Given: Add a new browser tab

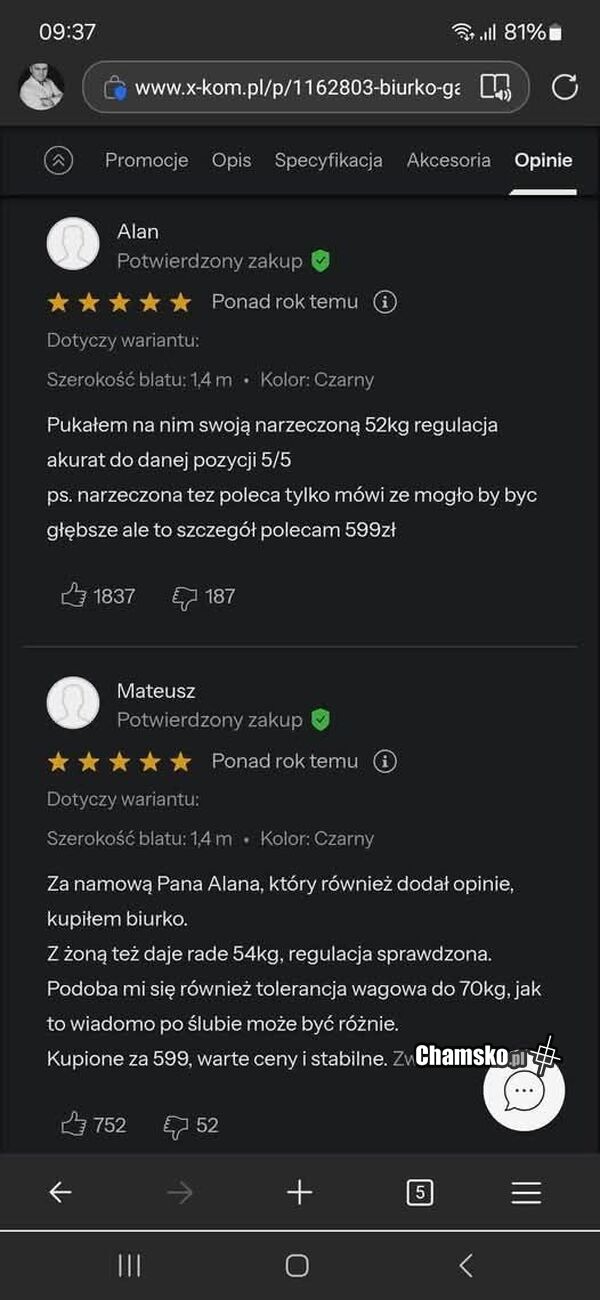Looking at the screenshot, I should pyautogui.click(x=299, y=1192).
